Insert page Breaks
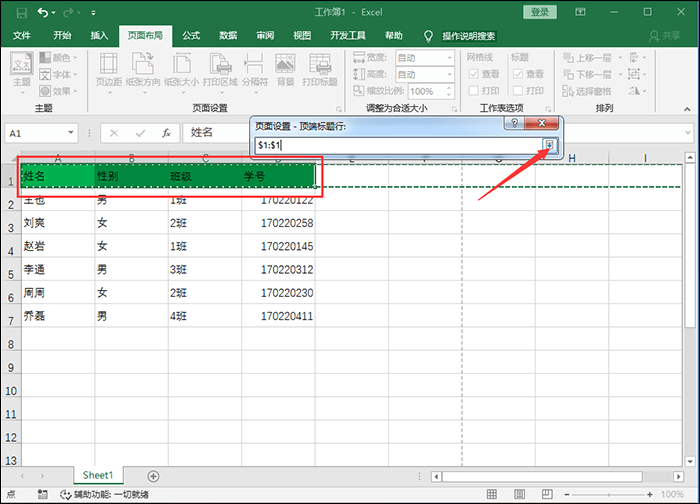The height and width of the screenshot is (504, 700). coord(255,72)
